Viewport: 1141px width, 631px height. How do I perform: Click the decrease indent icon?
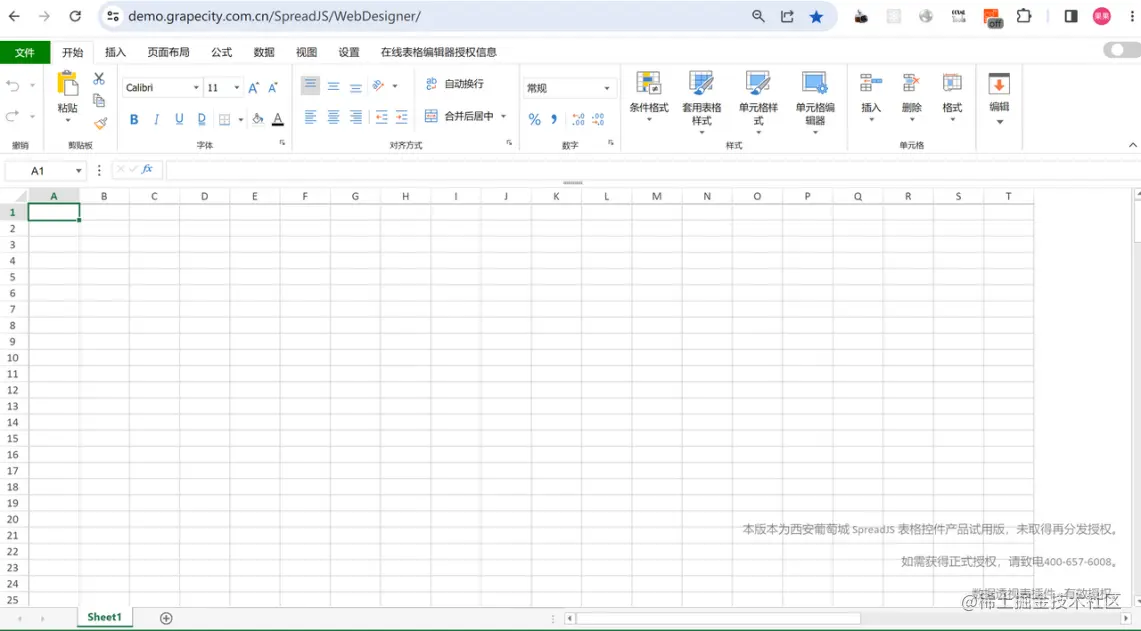(x=381, y=116)
